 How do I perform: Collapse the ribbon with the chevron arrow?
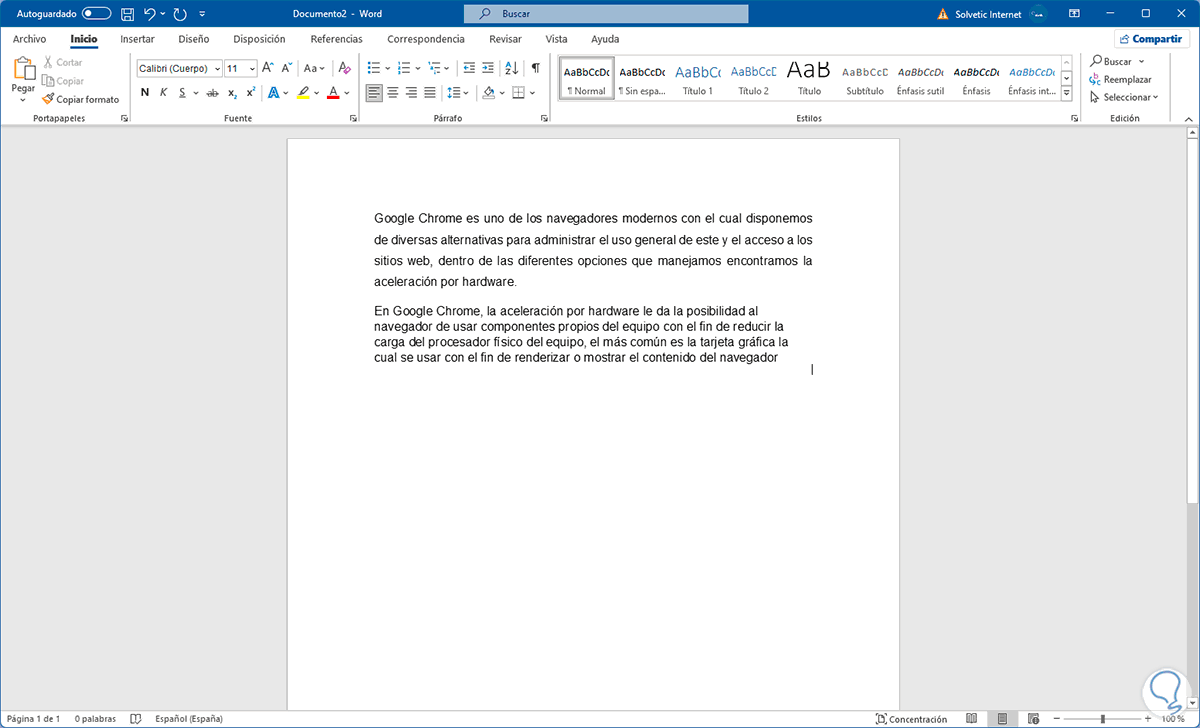(1187, 118)
